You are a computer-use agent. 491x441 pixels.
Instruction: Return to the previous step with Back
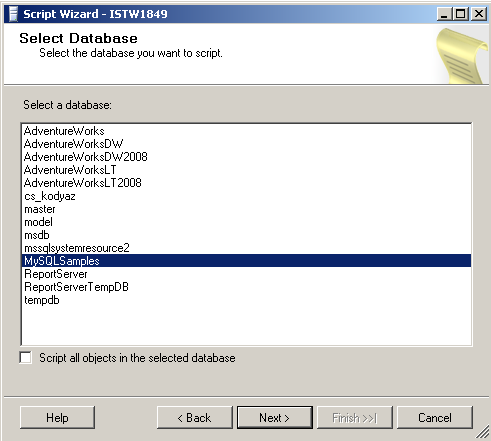(195, 417)
